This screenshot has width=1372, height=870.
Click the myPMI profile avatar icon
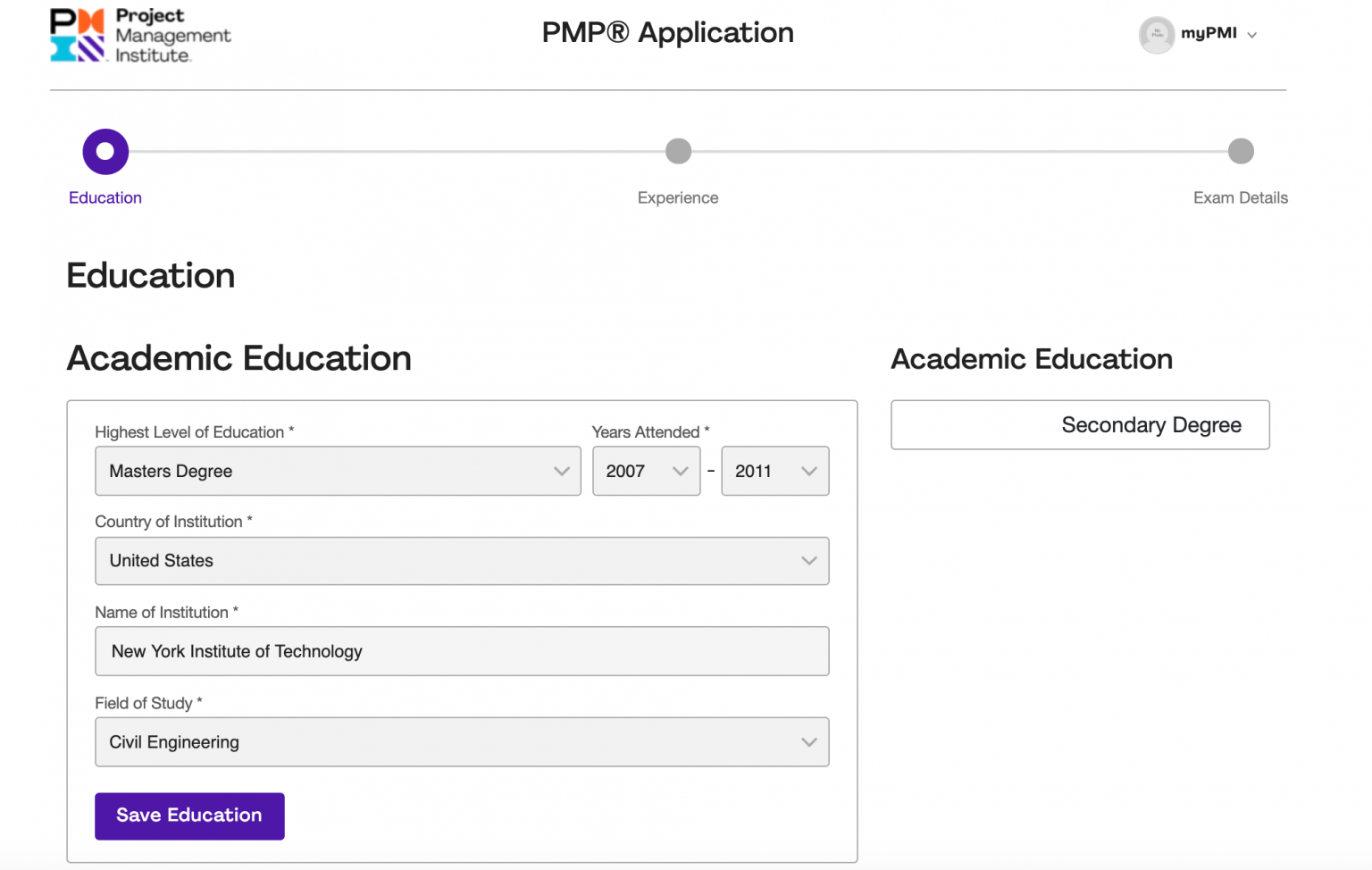pyautogui.click(x=1156, y=35)
